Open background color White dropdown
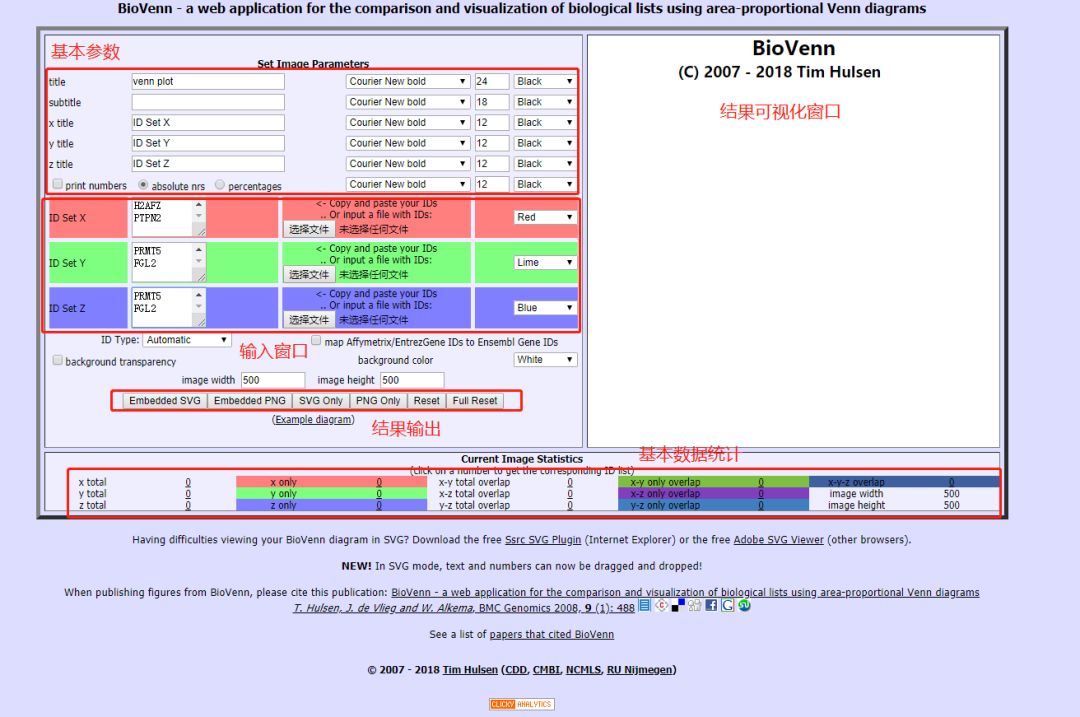This screenshot has height=717, width=1080. tap(545, 360)
